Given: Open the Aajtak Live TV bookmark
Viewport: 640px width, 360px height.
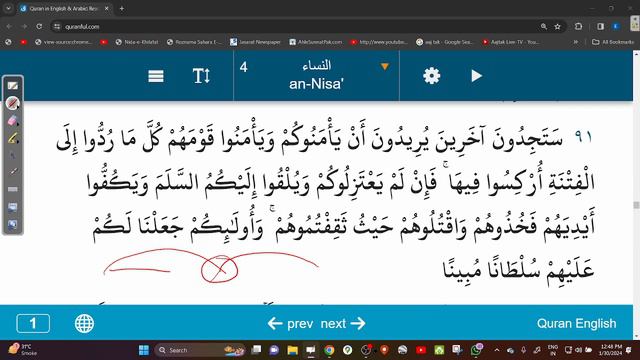Looking at the screenshot, I should (x=511, y=42).
